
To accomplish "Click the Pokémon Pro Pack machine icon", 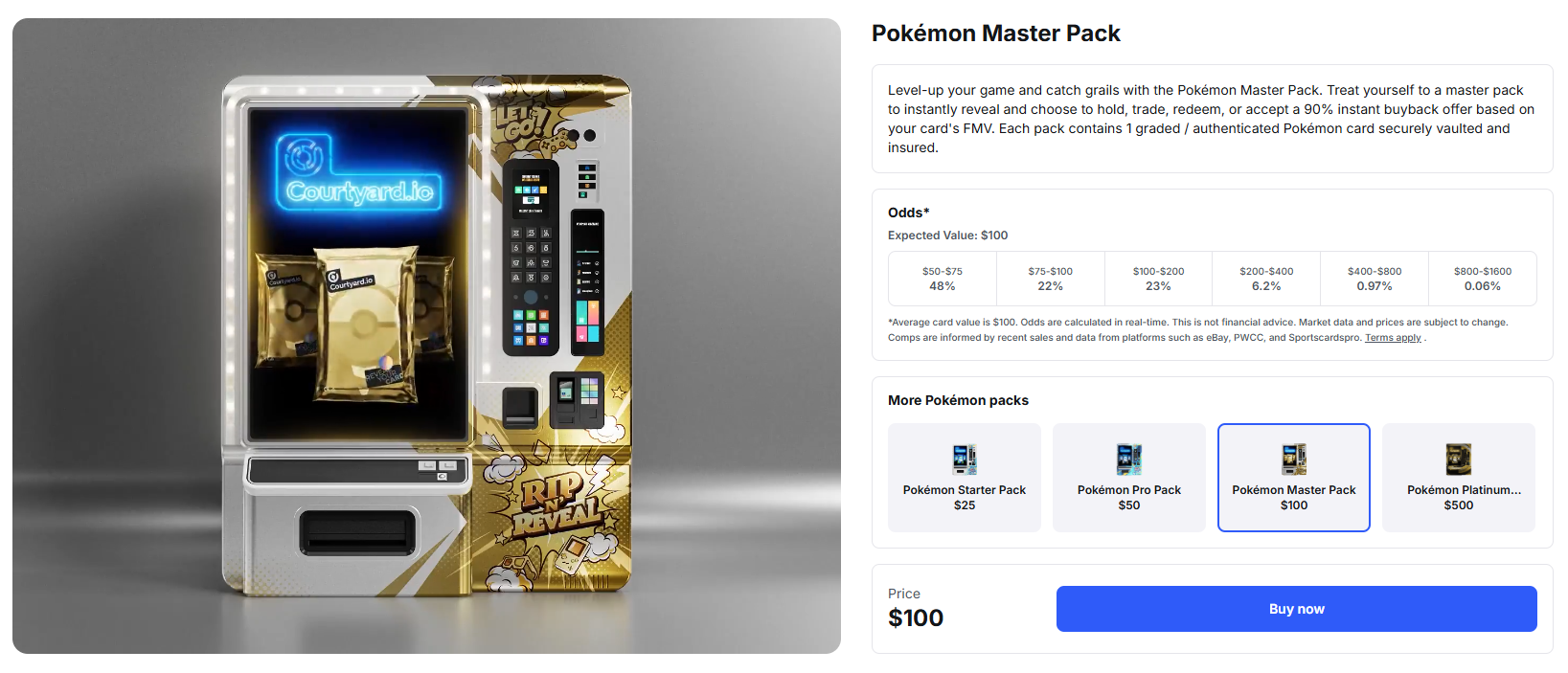I will pos(1129,460).
